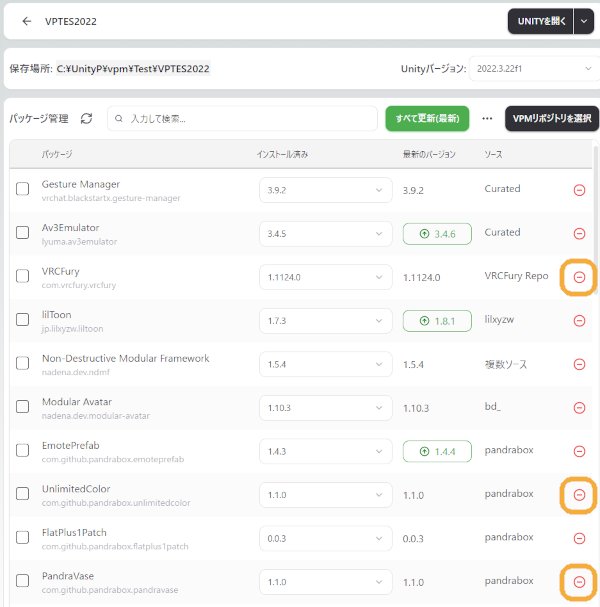
Task: Open NDMF version dropdown 1.5.4
Action: coord(326,364)
